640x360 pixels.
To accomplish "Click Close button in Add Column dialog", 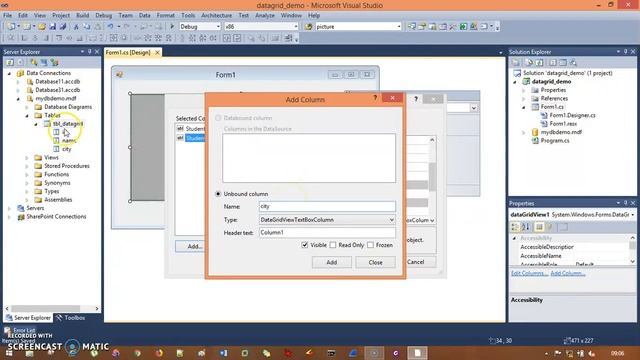I will pos(375,262).
